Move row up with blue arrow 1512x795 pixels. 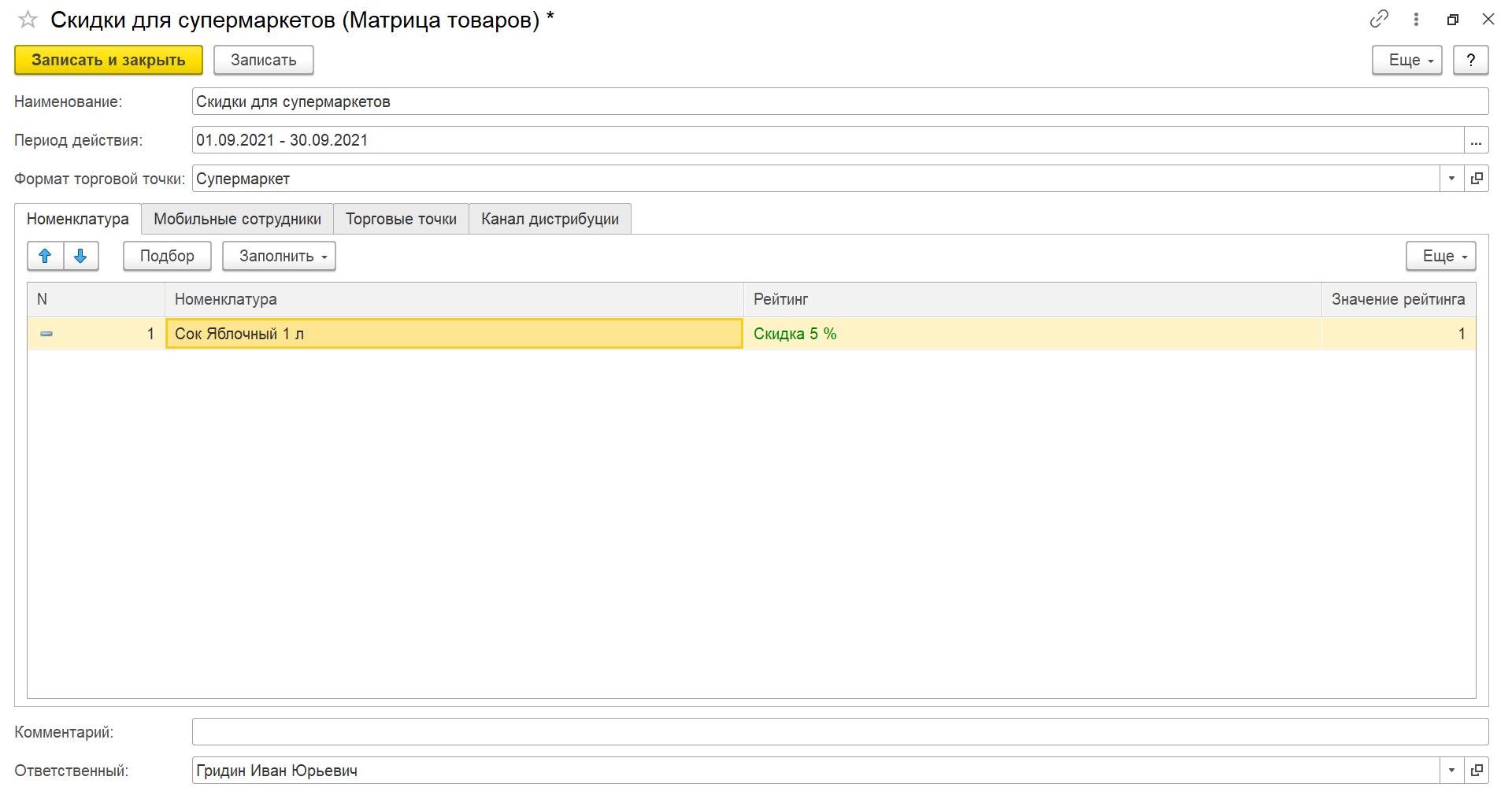click(x=46, y=256)
